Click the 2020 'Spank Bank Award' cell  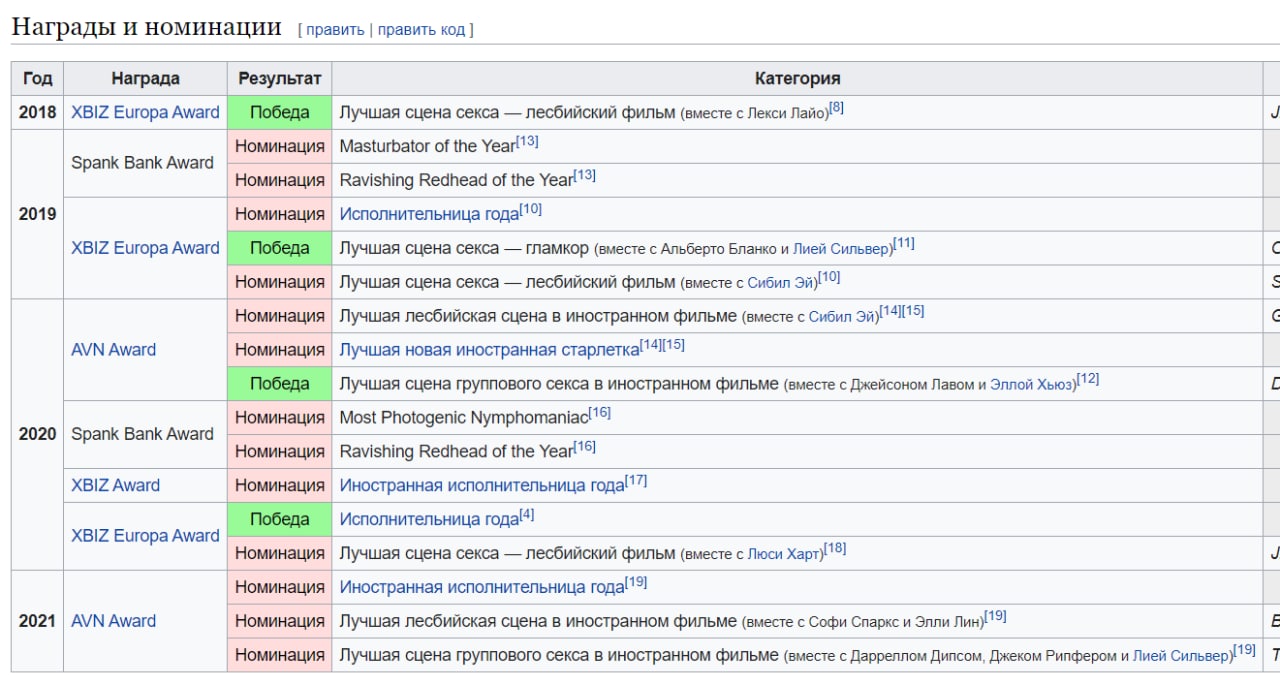[x=145, y=434]
